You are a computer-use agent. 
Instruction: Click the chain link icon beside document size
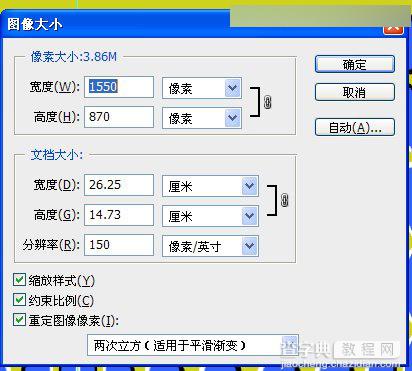pos(284,200)
